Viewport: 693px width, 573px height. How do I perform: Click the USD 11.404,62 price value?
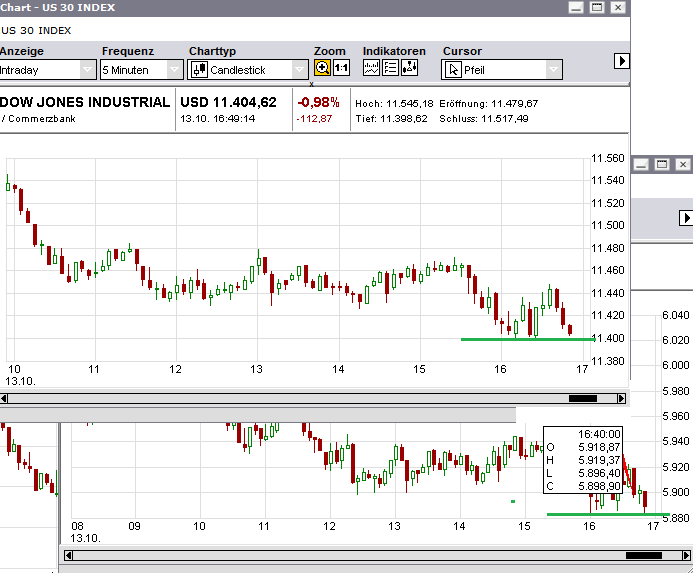click(228, 102)
